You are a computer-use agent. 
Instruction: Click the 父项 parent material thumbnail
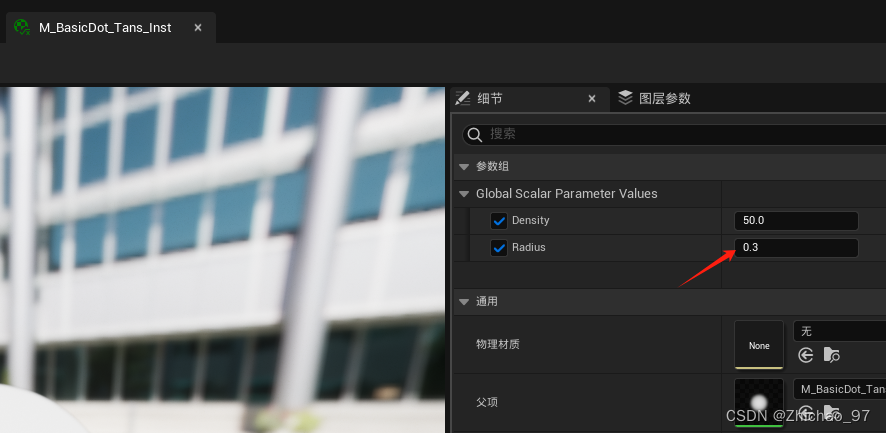coord(759,402)
